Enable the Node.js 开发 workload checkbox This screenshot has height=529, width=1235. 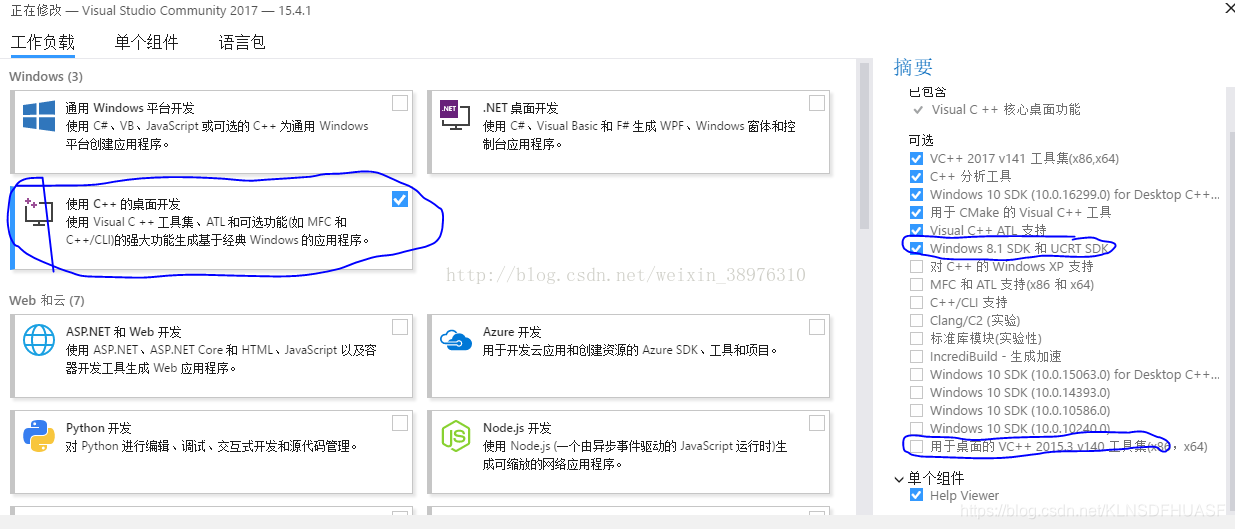point(817,423)
